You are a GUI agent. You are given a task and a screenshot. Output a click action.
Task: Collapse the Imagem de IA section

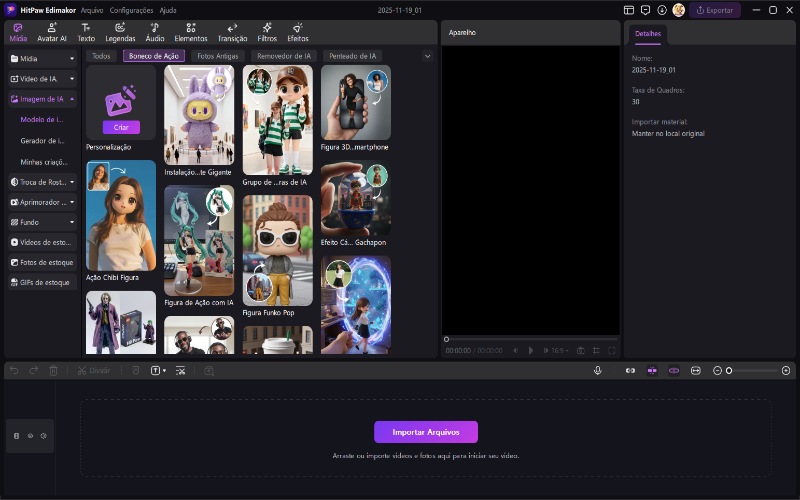(x=72, y=99)
